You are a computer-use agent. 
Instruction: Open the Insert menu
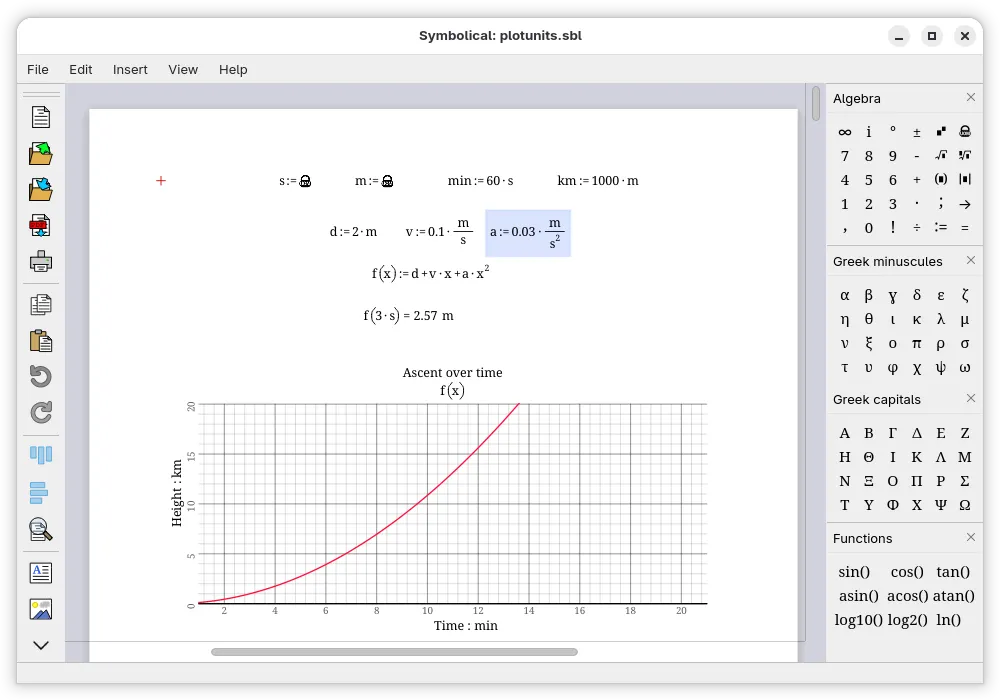point(130,69)
